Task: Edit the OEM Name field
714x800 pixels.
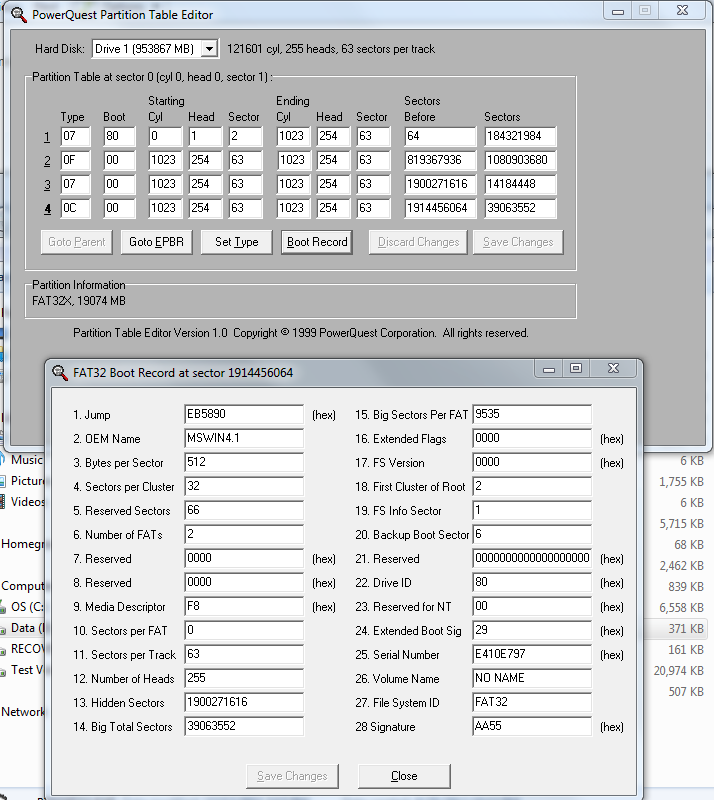Action: tap(243, 439)
